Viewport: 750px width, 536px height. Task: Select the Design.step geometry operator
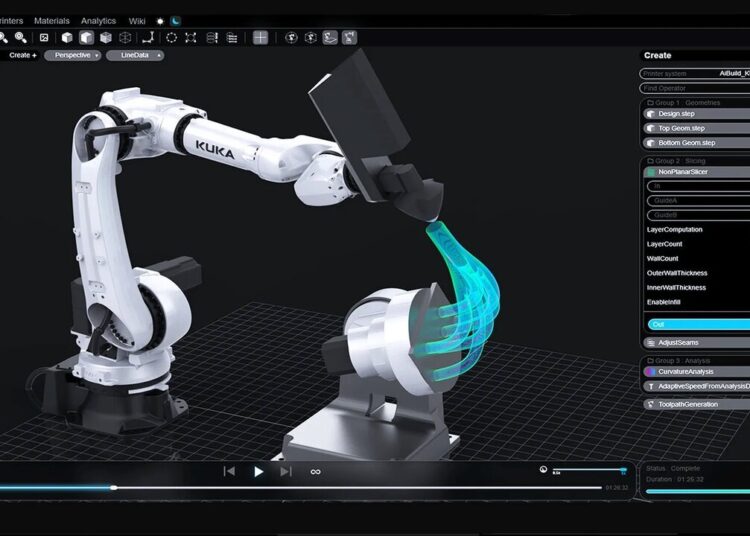[696, 114]
